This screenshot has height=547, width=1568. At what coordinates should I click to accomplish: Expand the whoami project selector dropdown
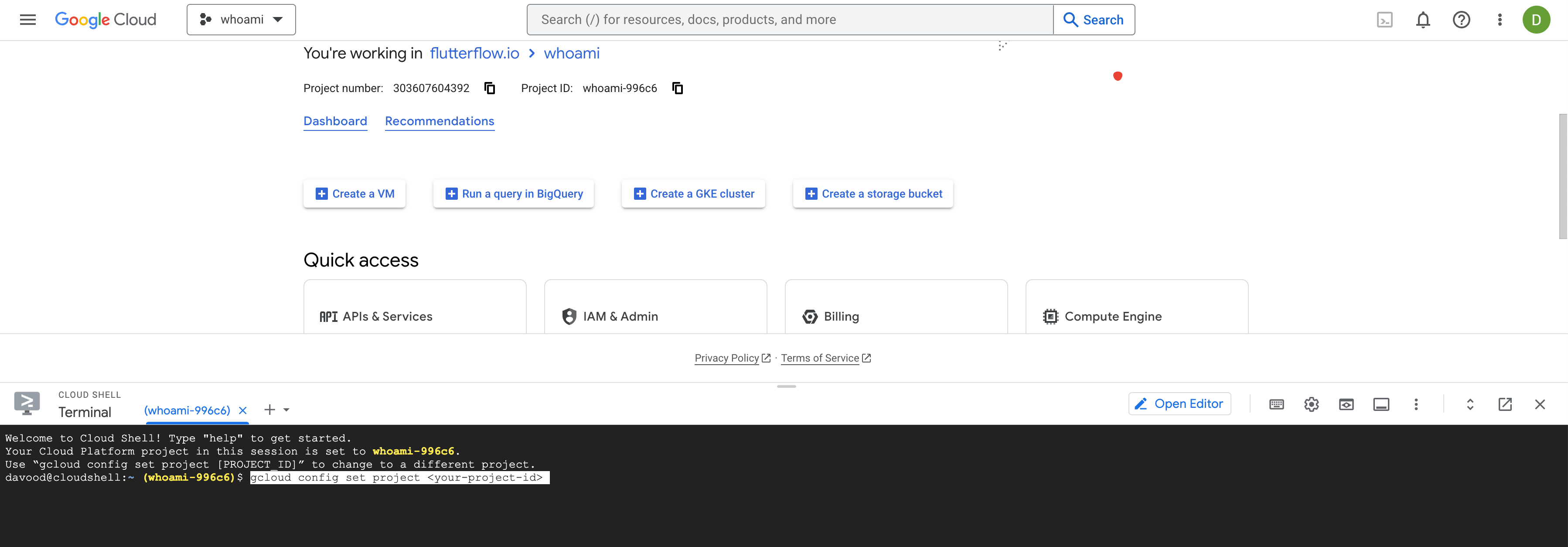241,20
